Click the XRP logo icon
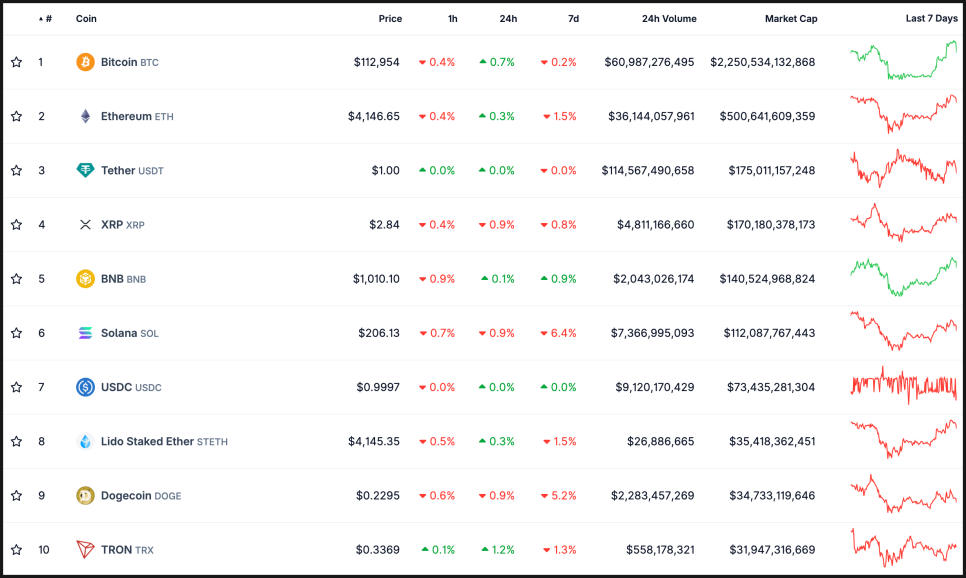Viewport: 966px width, 578px height. click(85, 224)
